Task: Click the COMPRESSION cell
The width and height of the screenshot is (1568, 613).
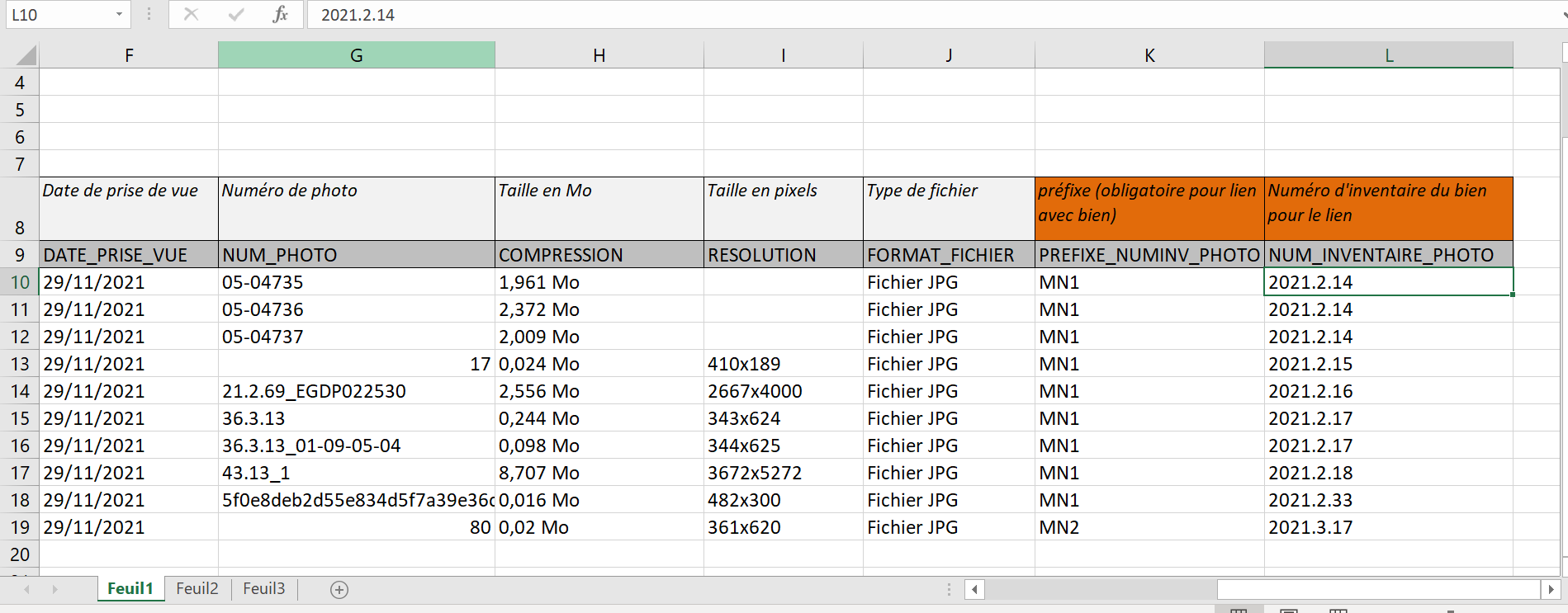Action: click(x=599, y=255)
